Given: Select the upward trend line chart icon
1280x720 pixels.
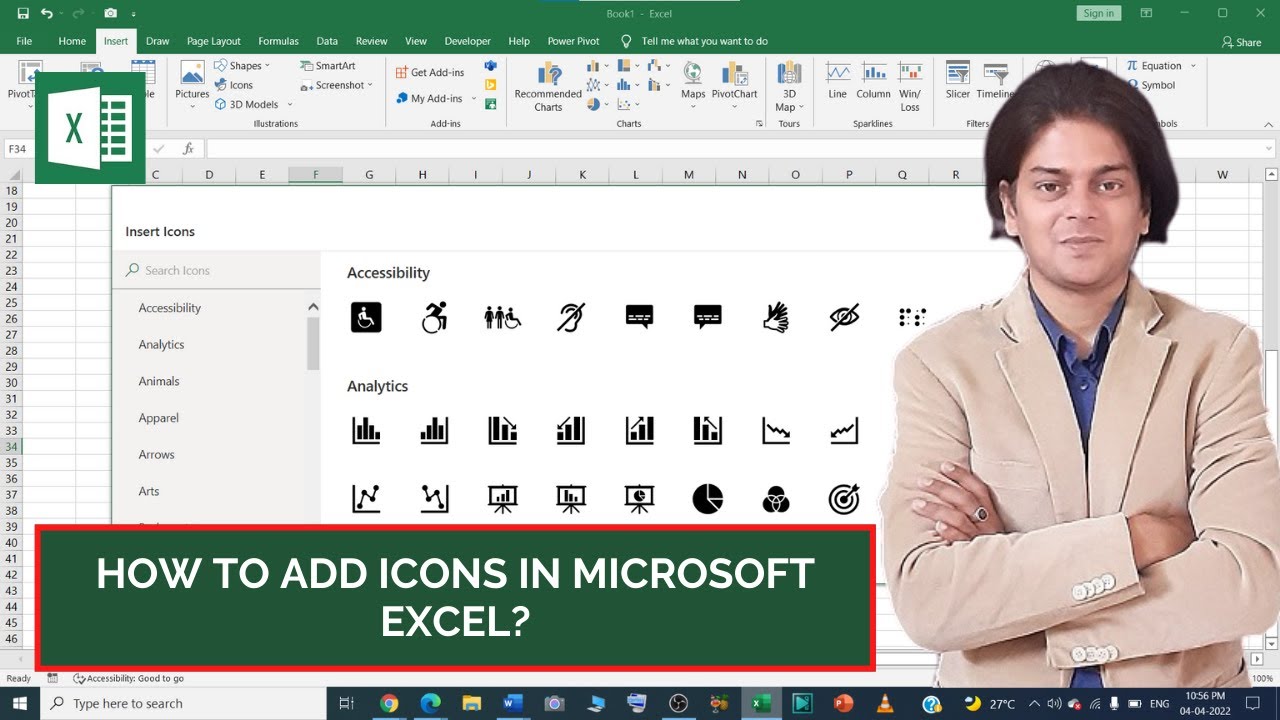Looking at the screenshot, I should pyautogui.click(x=844, y=431).
